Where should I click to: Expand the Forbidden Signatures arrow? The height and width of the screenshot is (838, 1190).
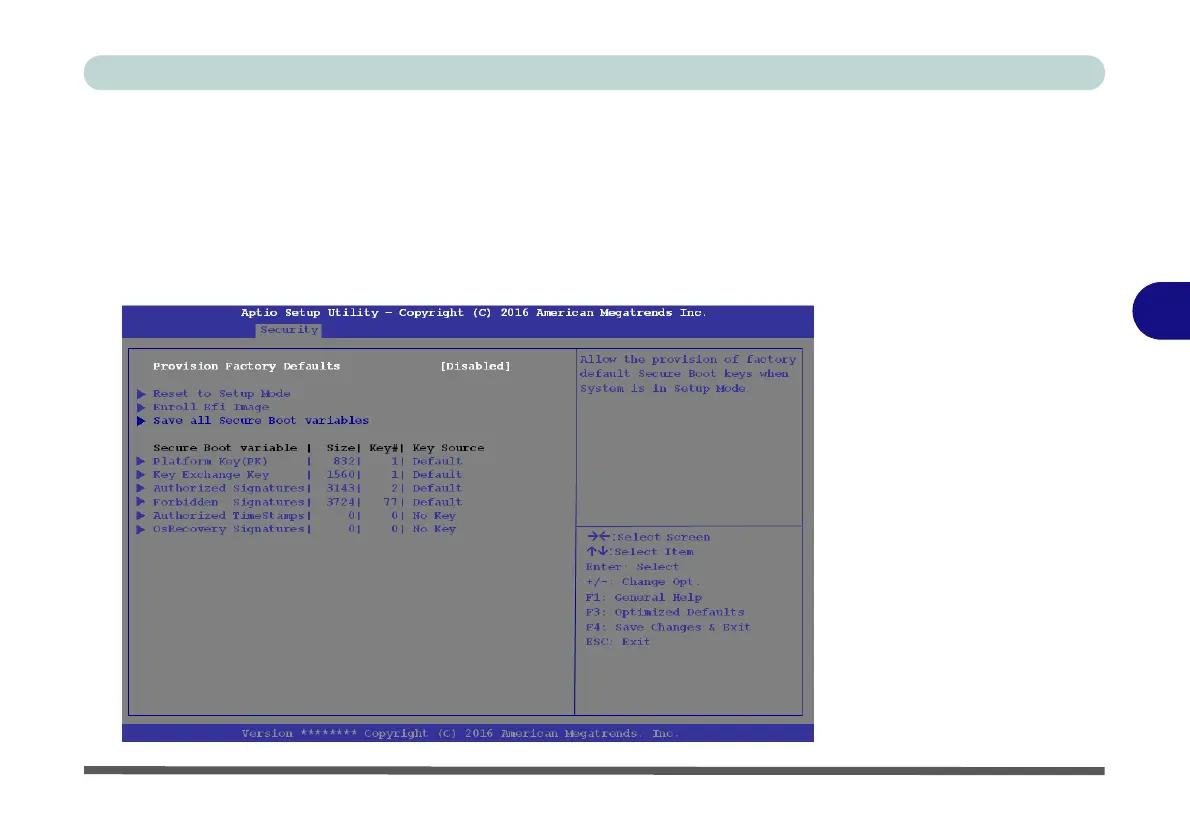tap(141, 502)
